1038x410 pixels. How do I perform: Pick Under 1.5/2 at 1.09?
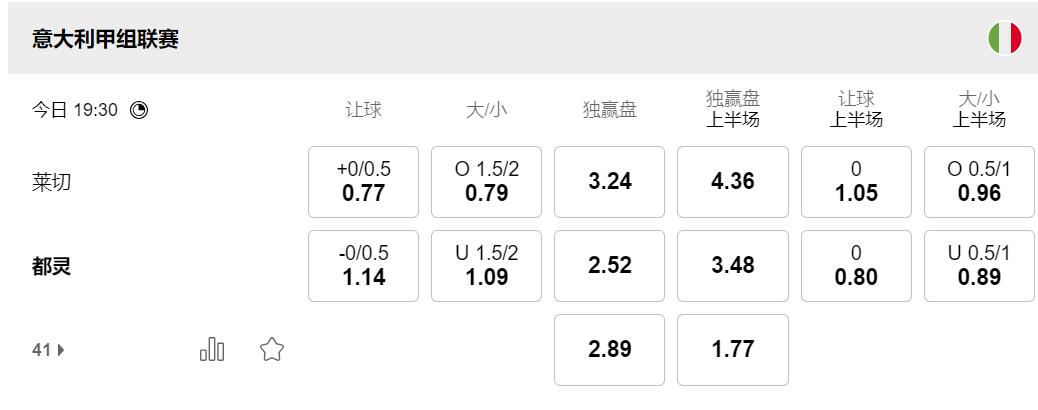tap(487, 266)
